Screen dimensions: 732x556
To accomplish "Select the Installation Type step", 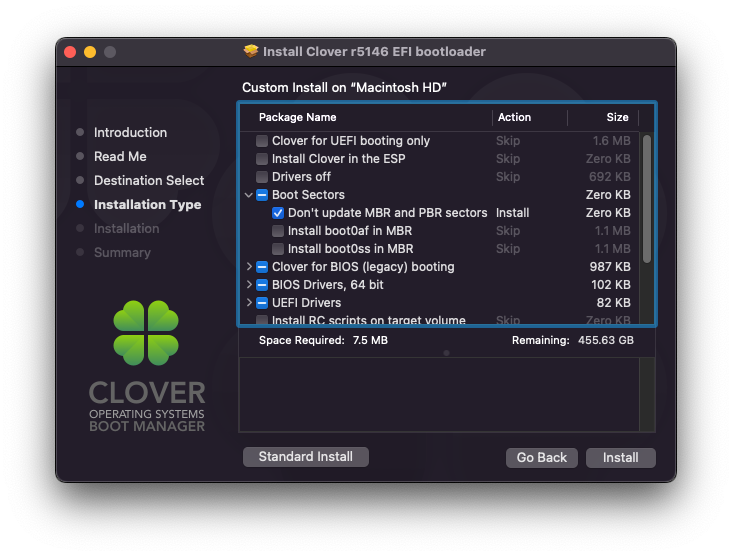I will point(148,204).
